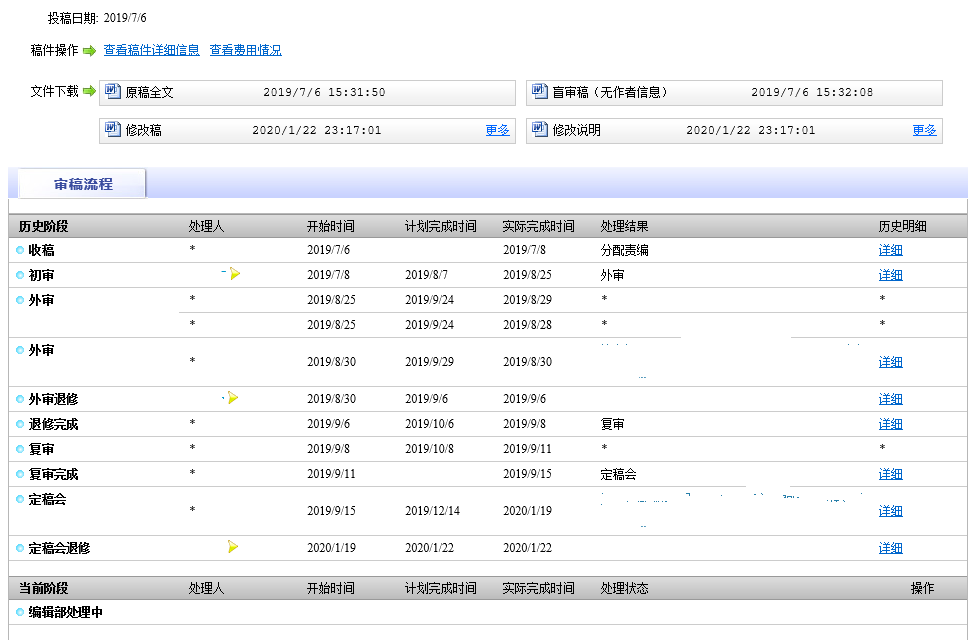Click the green arrow beside 稿件操作

89,51
